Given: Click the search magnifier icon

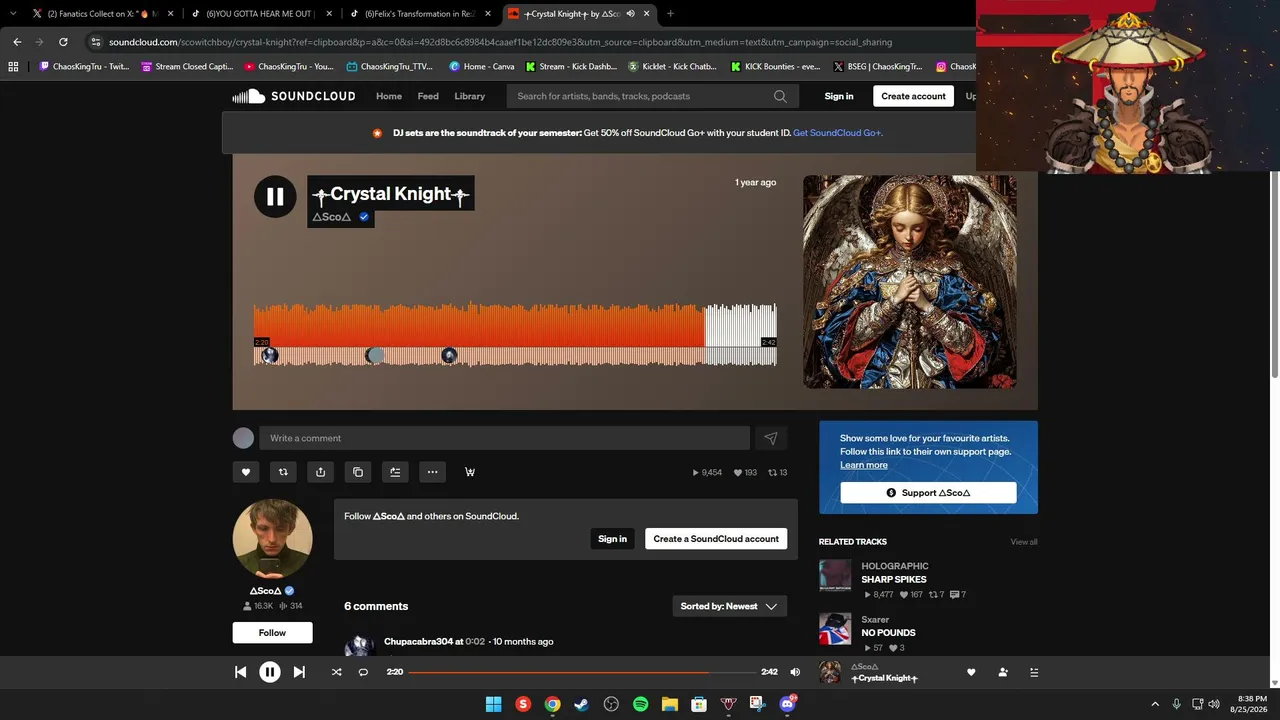Looking at the screenshot, I should coord(780,96).
